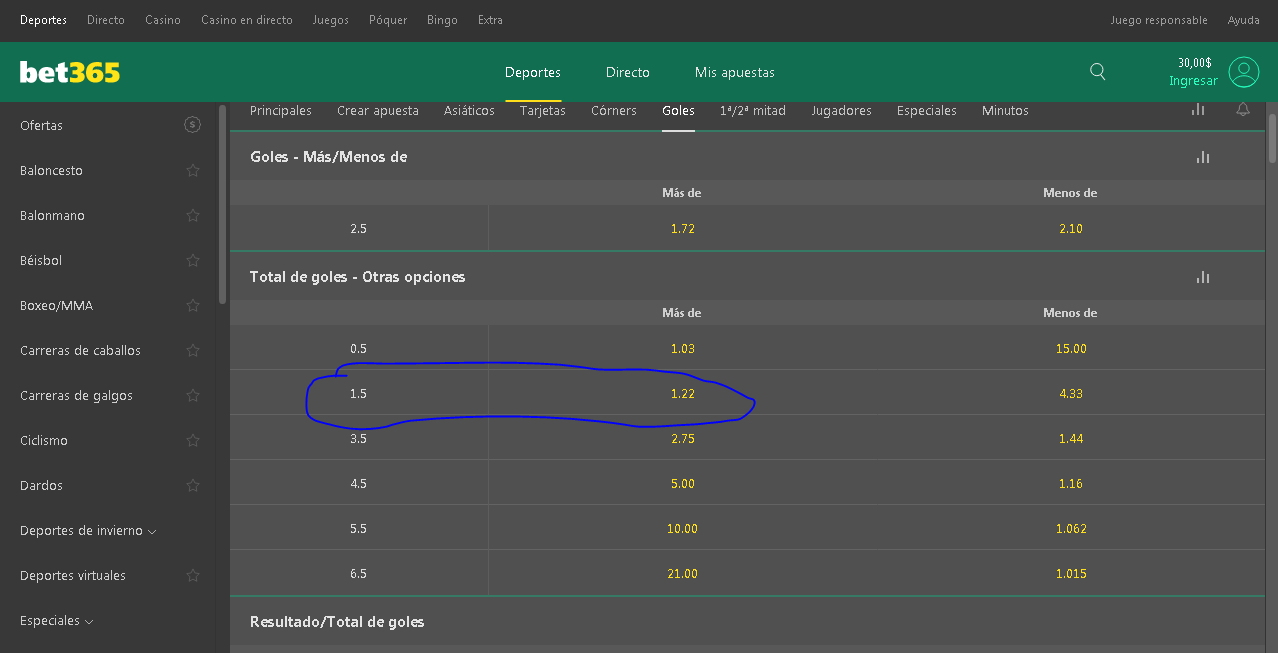Image resolution: width=1278 pixels, height=653 pixels.
Task: Select Menos de 3.5 odds 1.44
Action: click(1070, 439)
